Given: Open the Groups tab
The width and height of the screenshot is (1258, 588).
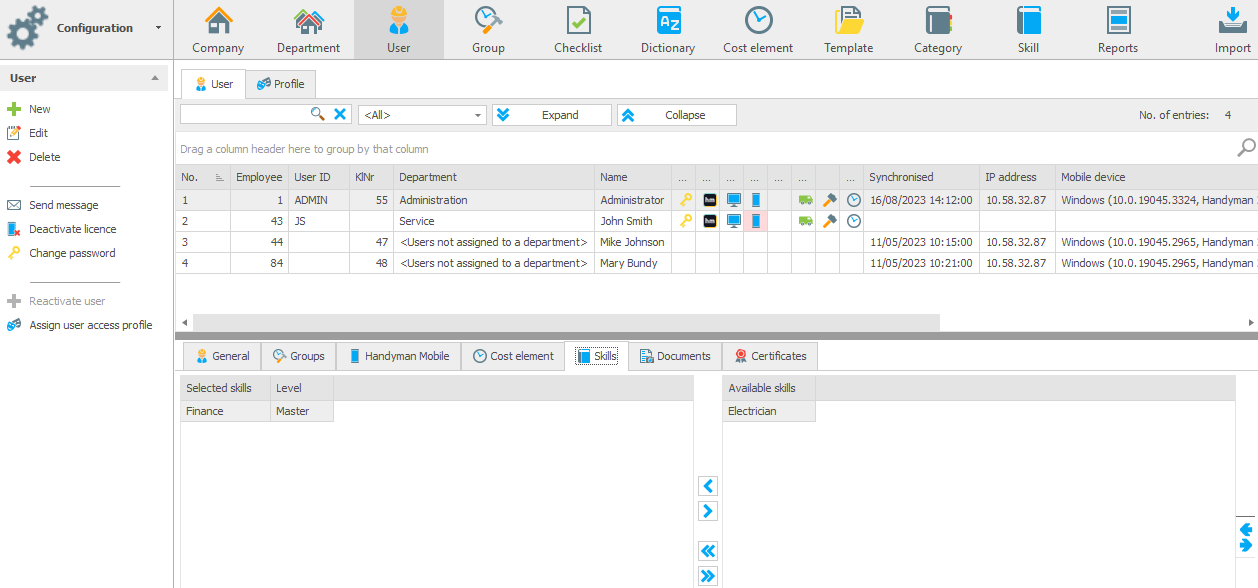Looking at the screenshot, I should (x=298, y=356).
